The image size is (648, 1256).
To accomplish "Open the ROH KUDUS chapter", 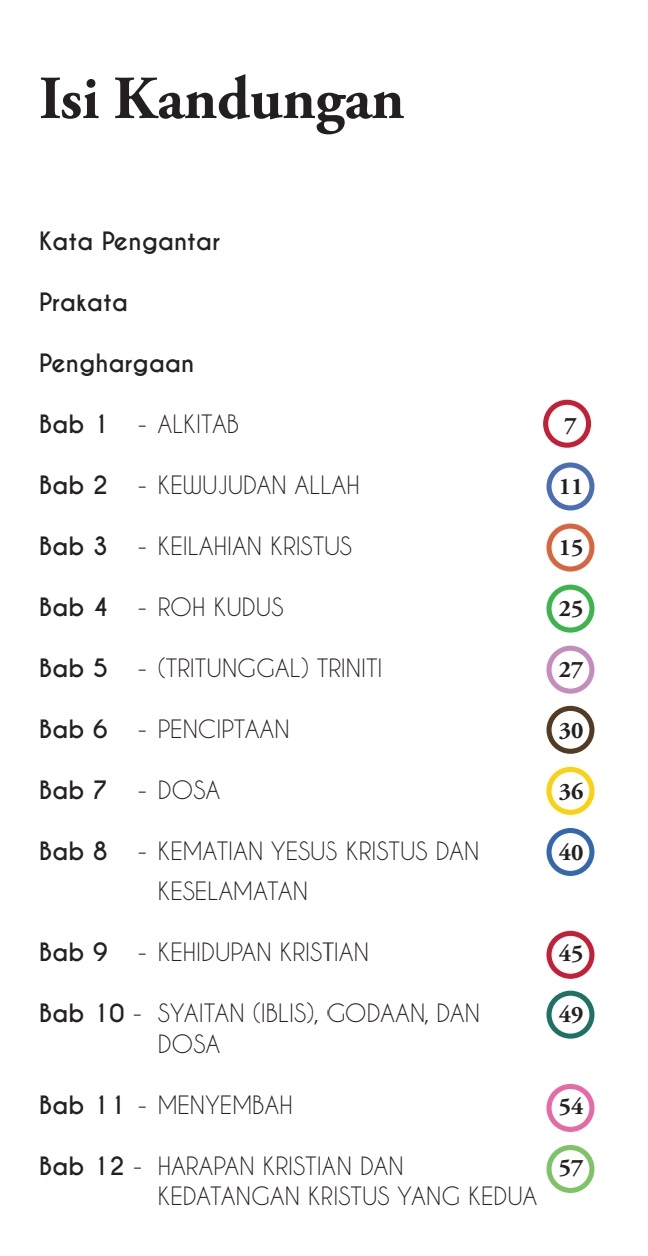I will click(220, 608).
